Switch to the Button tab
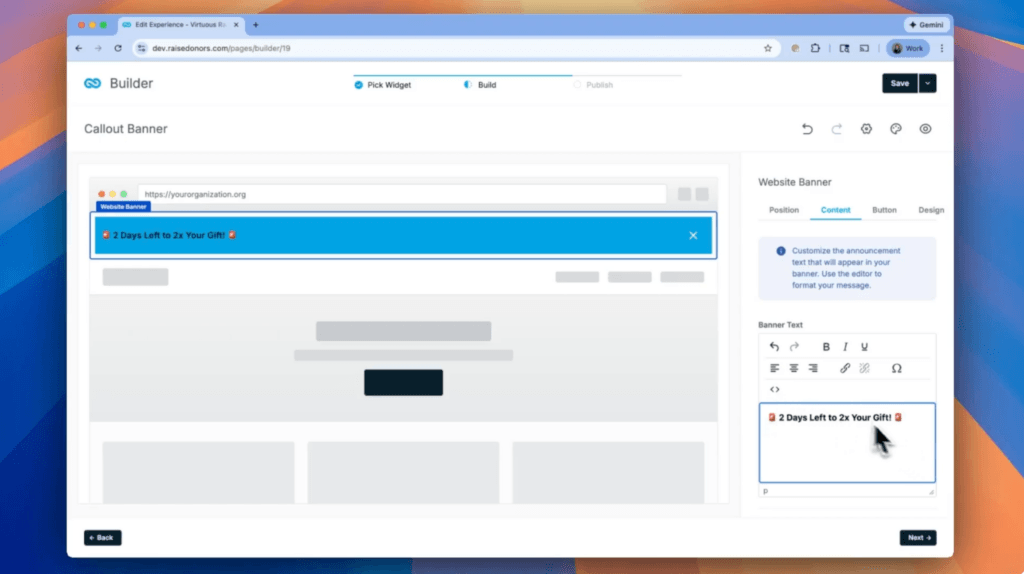1024x574 pixels. click(x=884, y=210)
